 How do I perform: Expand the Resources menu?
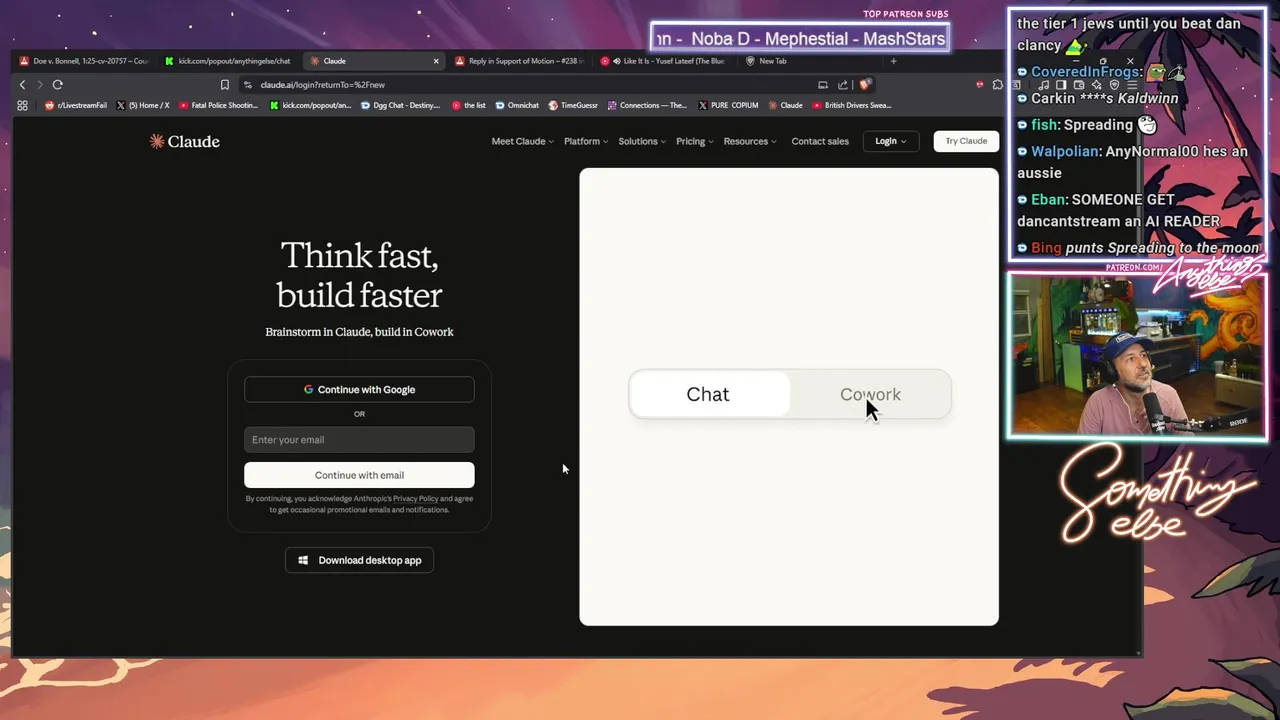click(750, 141)
